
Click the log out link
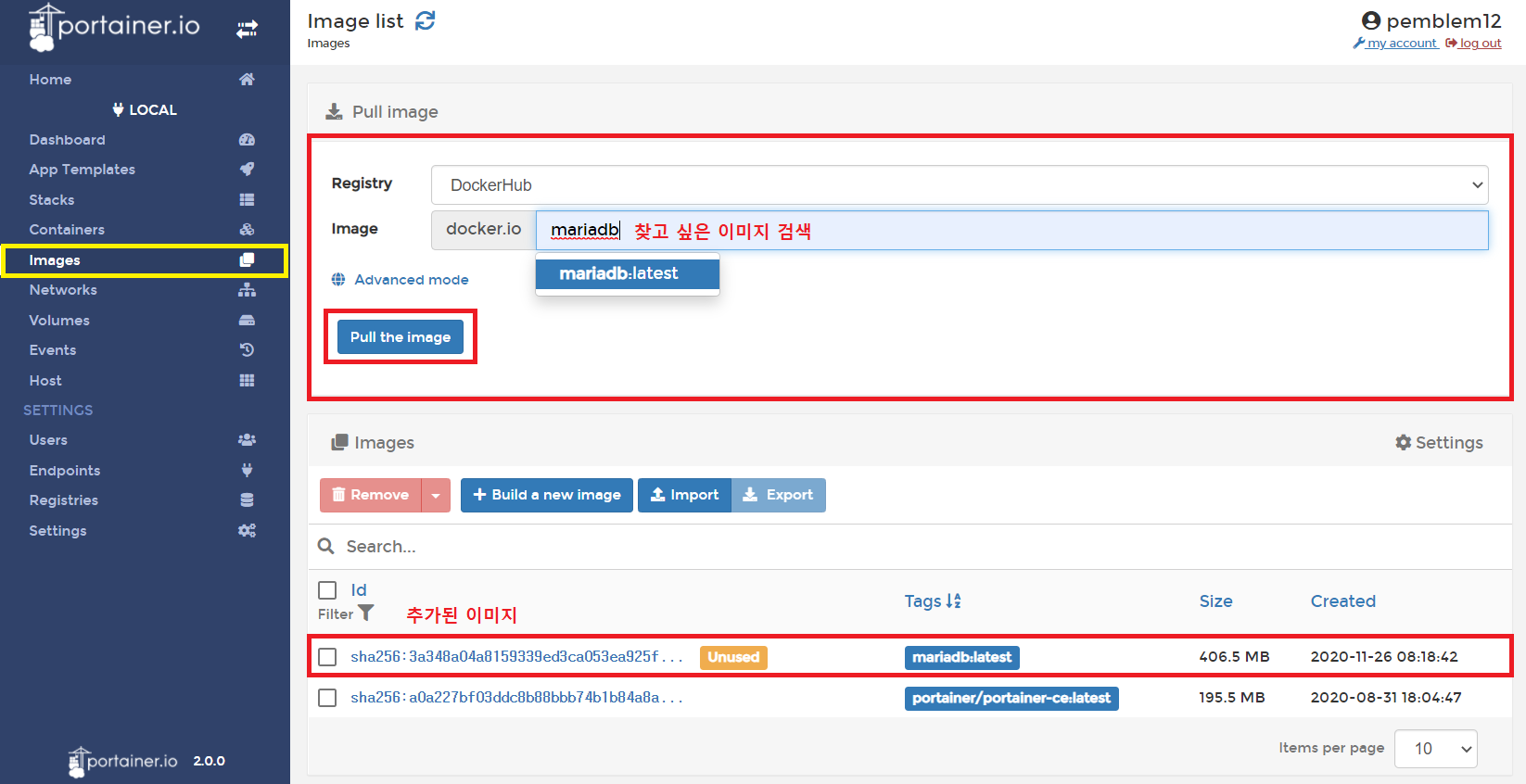click(1473, 44)
